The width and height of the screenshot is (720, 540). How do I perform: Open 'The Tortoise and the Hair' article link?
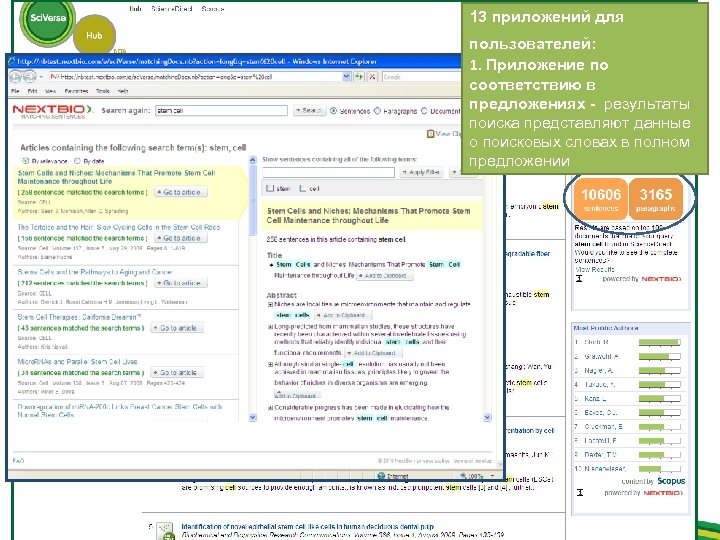click(x=118, y=227)
